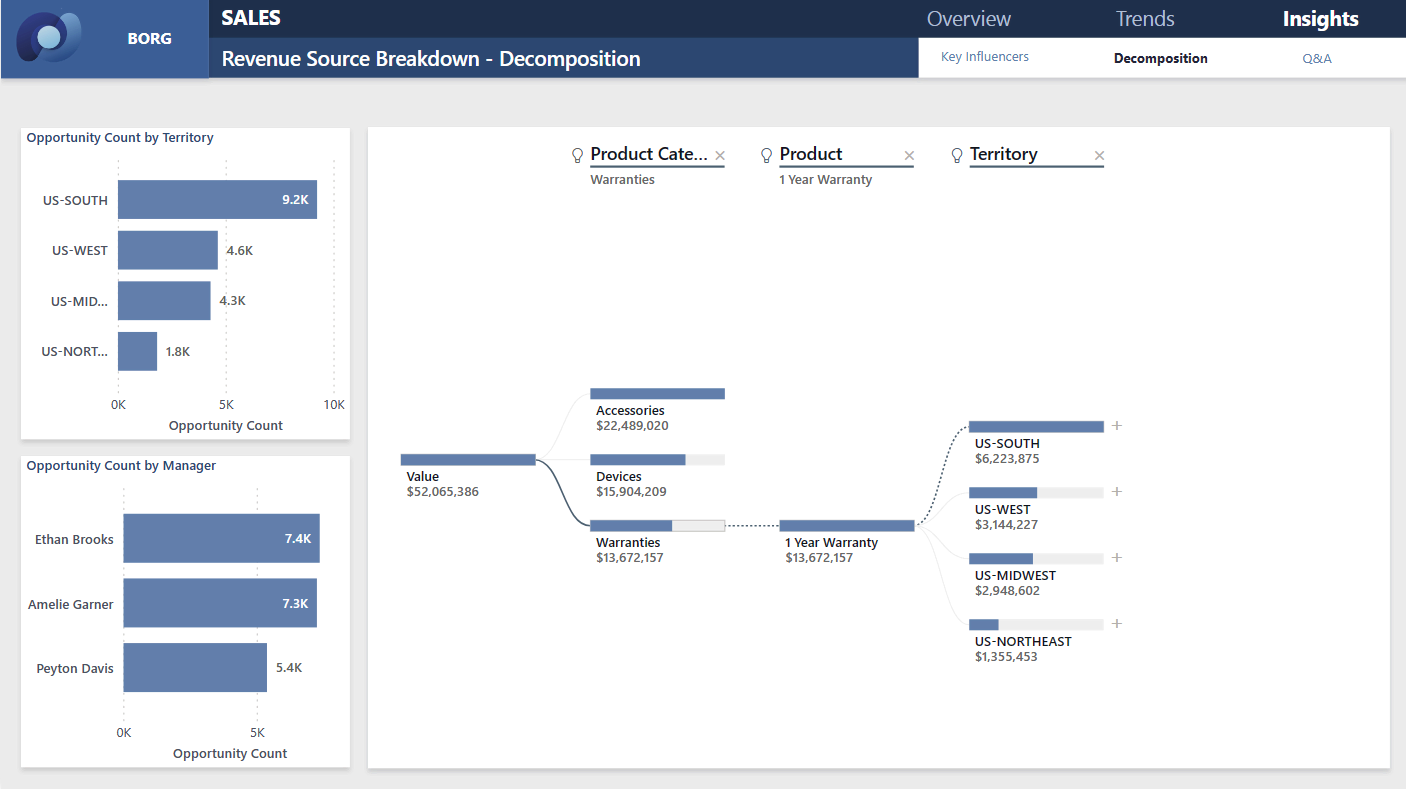Click the Ethan Brooks axis label
Image resolution: width=1406 pixels, height=789 pixels.
click(x=74, y=539)
